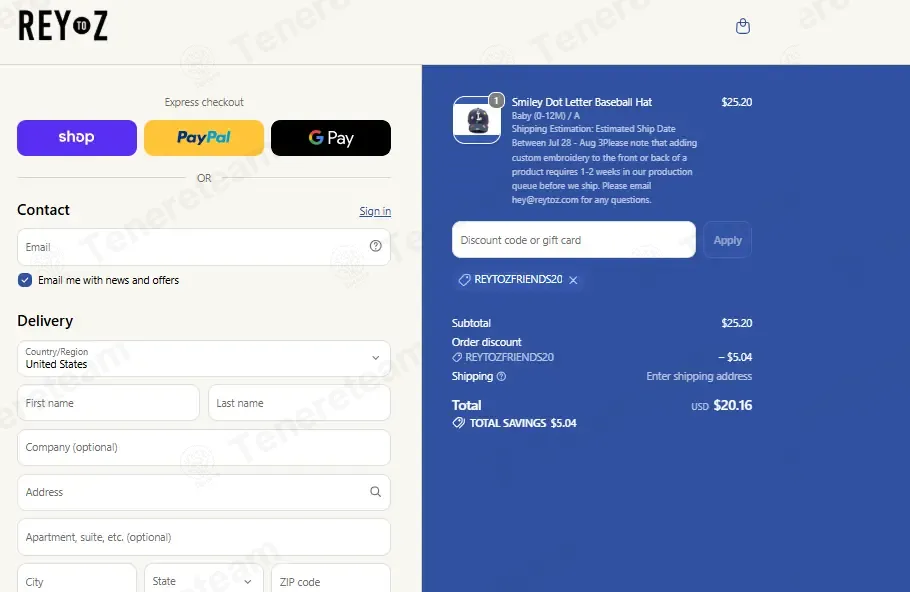
Task: Click the Sign in link
Action: pyautogui.click(x=375, y=211)
